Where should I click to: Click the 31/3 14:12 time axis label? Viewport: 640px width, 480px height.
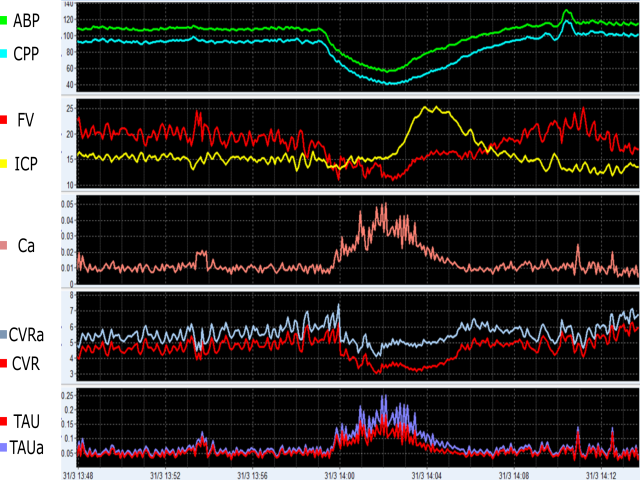pos(602,474)
